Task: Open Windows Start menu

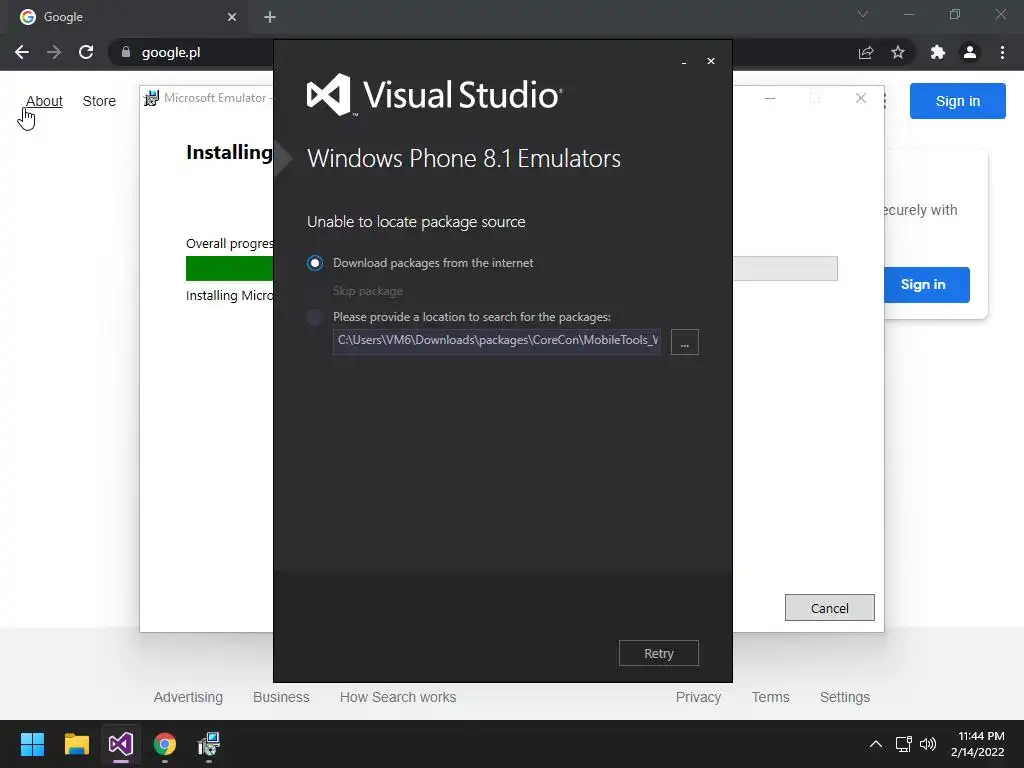Action: (32, 744)
